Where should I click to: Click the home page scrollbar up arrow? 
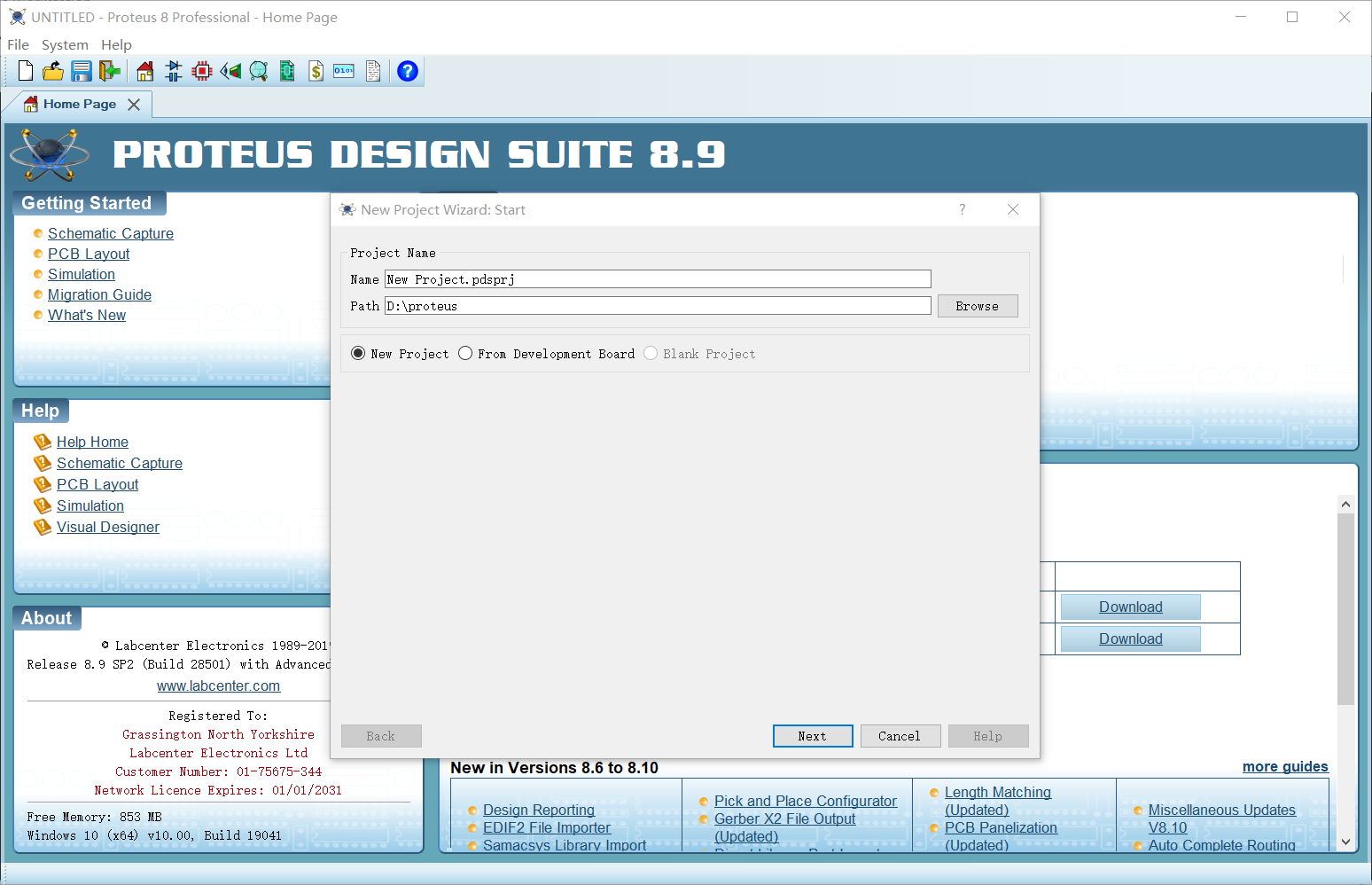(1345, 504)
